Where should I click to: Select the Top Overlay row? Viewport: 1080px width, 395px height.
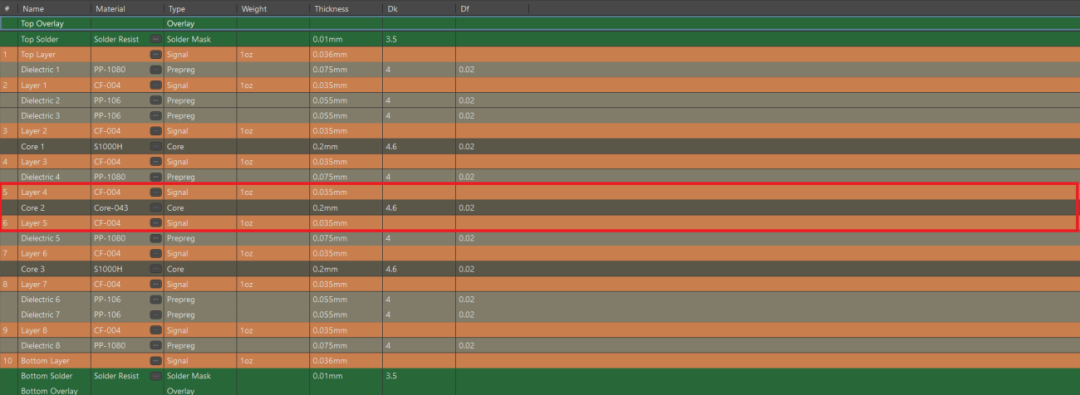(x=540, y=23)
